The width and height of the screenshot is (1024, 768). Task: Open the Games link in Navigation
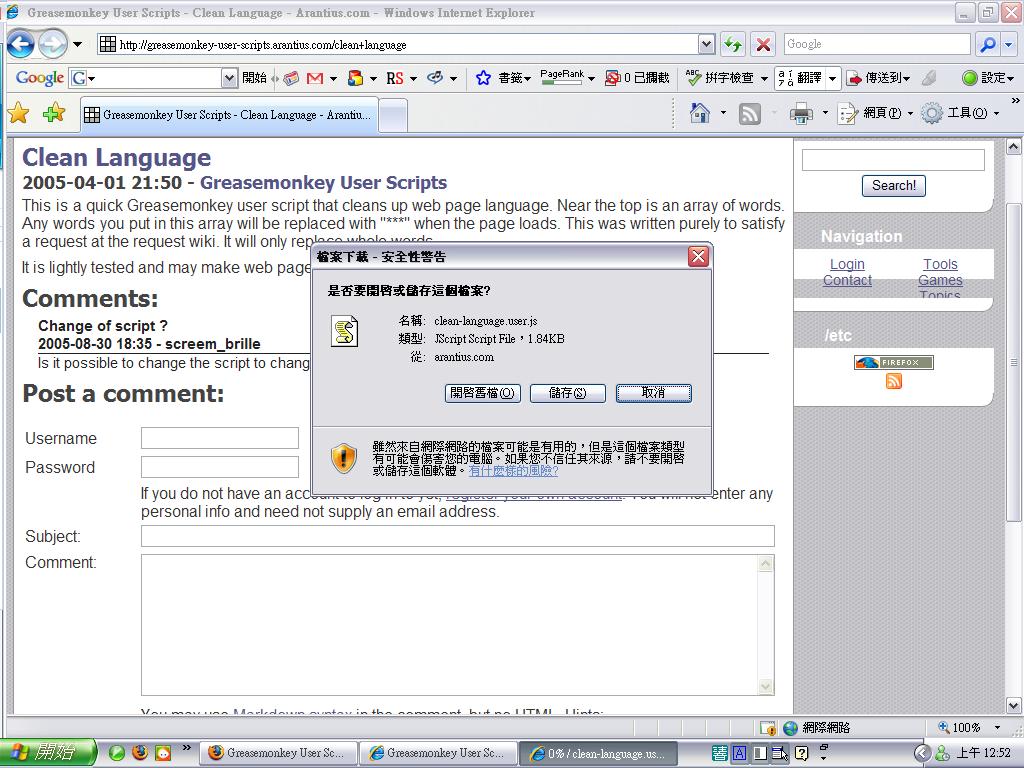[940, 280]
